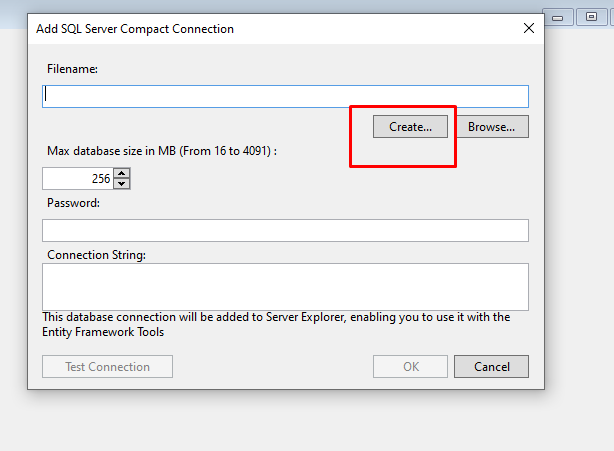Click the Create... button
Image resolution: width=614 pixels, height=451 pixels.
[410, 126]
